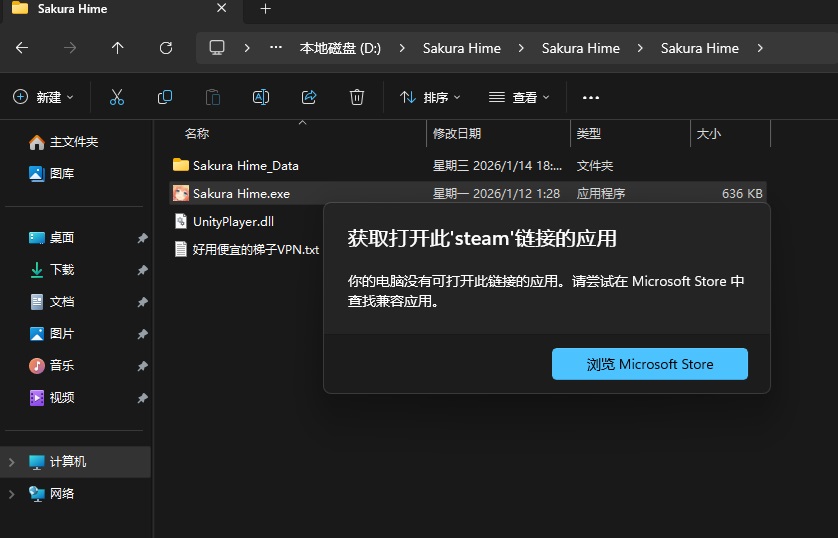The width and height of the screenshot is (838, 538).
Task: Click the computer monitor icon in address bar
Action: pyautogui.click(x=216, y=48)
